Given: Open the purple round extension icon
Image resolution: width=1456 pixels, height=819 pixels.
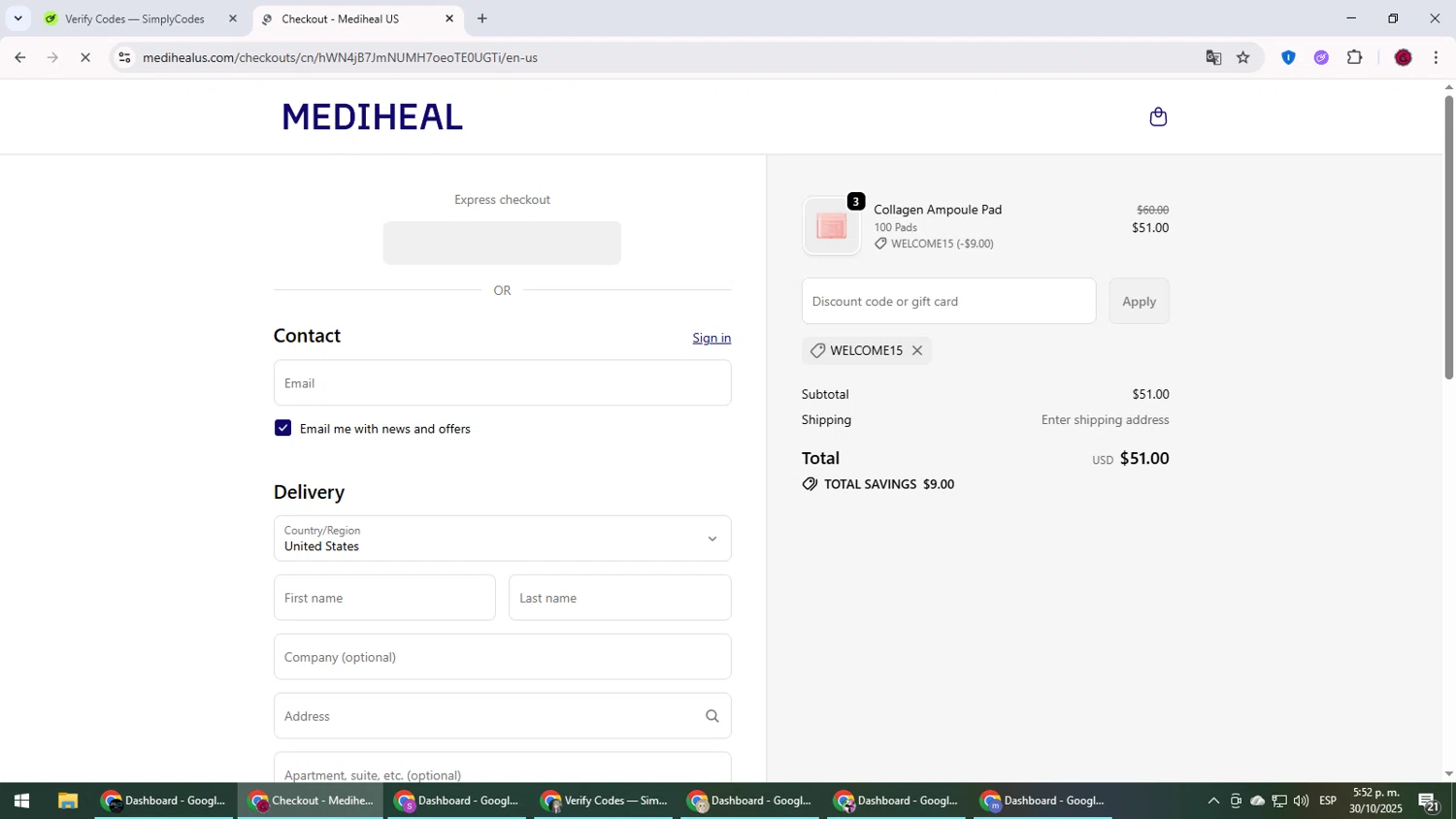Looking at the screenshot, I should pos(1321,57).
